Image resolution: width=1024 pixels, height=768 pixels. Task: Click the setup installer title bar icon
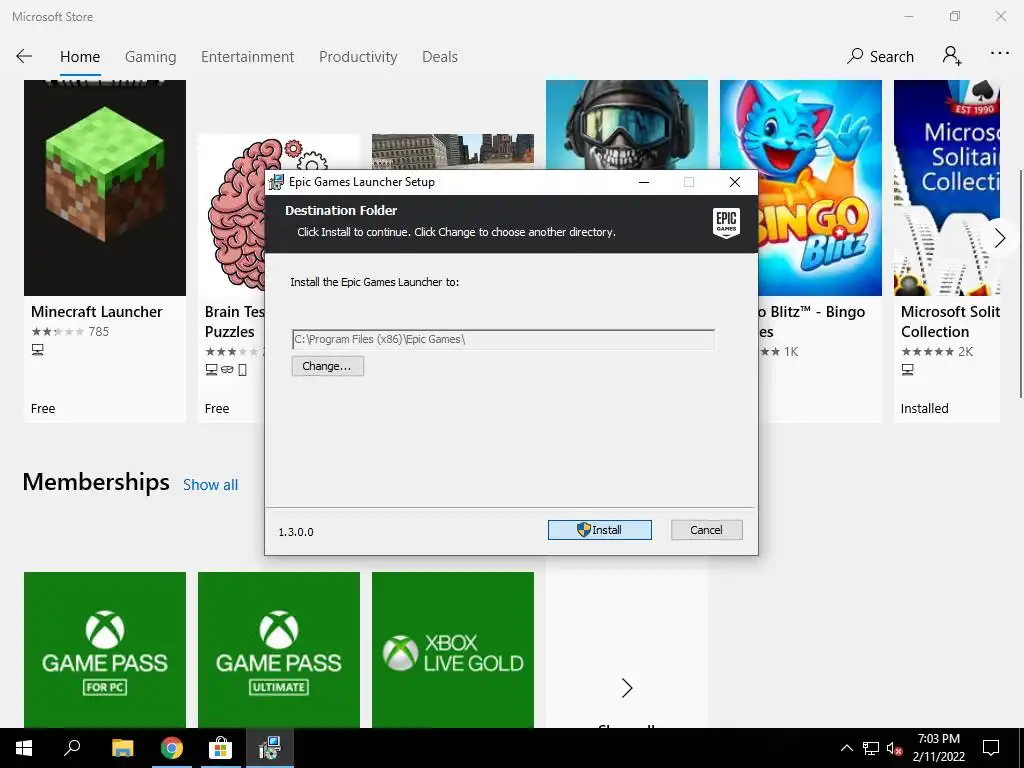click(x=276, y=182)
